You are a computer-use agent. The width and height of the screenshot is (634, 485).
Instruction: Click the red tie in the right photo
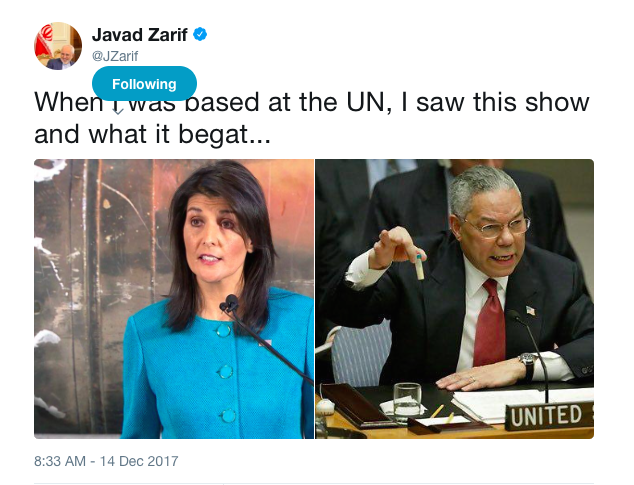click(x=490, y=323)
